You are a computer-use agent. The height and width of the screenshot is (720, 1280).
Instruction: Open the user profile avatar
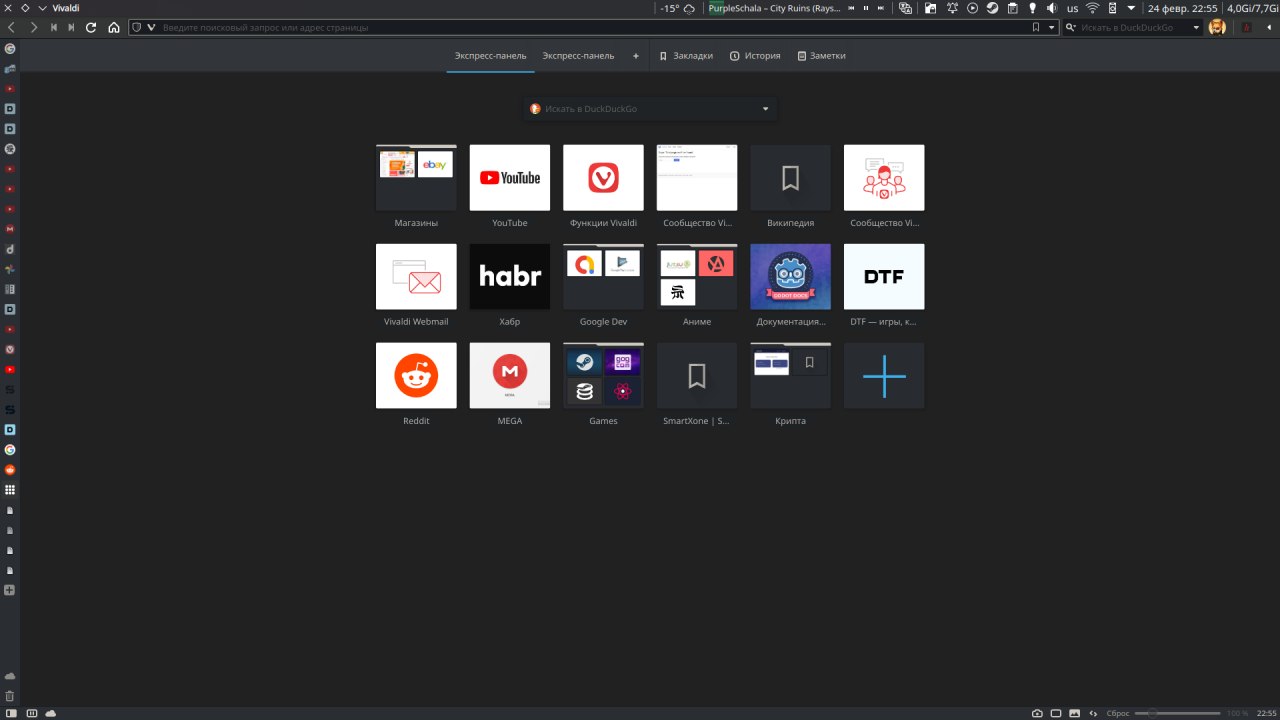(x=1217, y=27)
